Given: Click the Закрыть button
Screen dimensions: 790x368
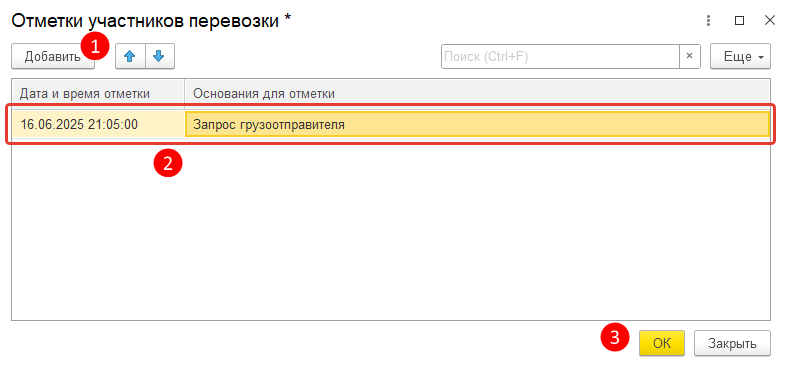Looking at the screenshot, I should [732, 343].
